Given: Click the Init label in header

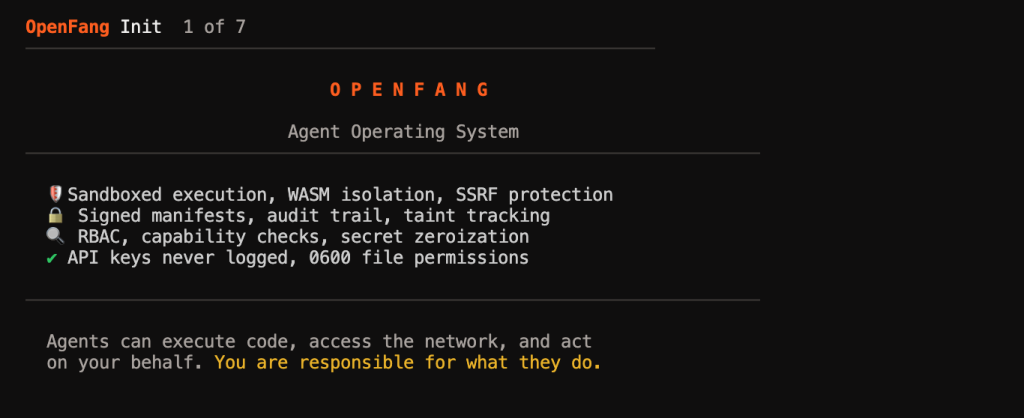Looking at the screenshot, I should 141,27.
